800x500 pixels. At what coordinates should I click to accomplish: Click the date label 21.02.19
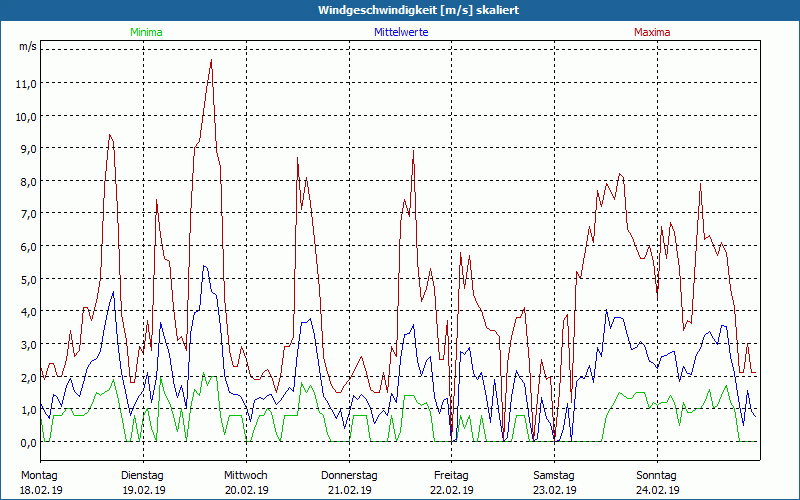pos(349,490)
